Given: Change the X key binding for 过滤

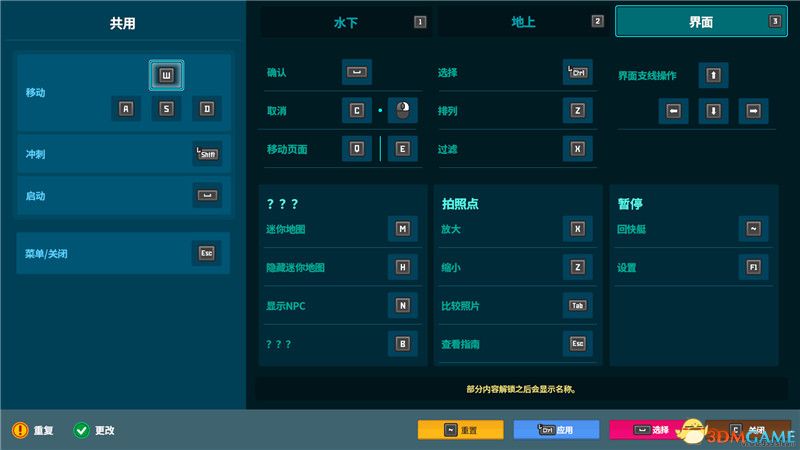Looking at the screenshot, I should pyautogui.click(x=578, y=148).
